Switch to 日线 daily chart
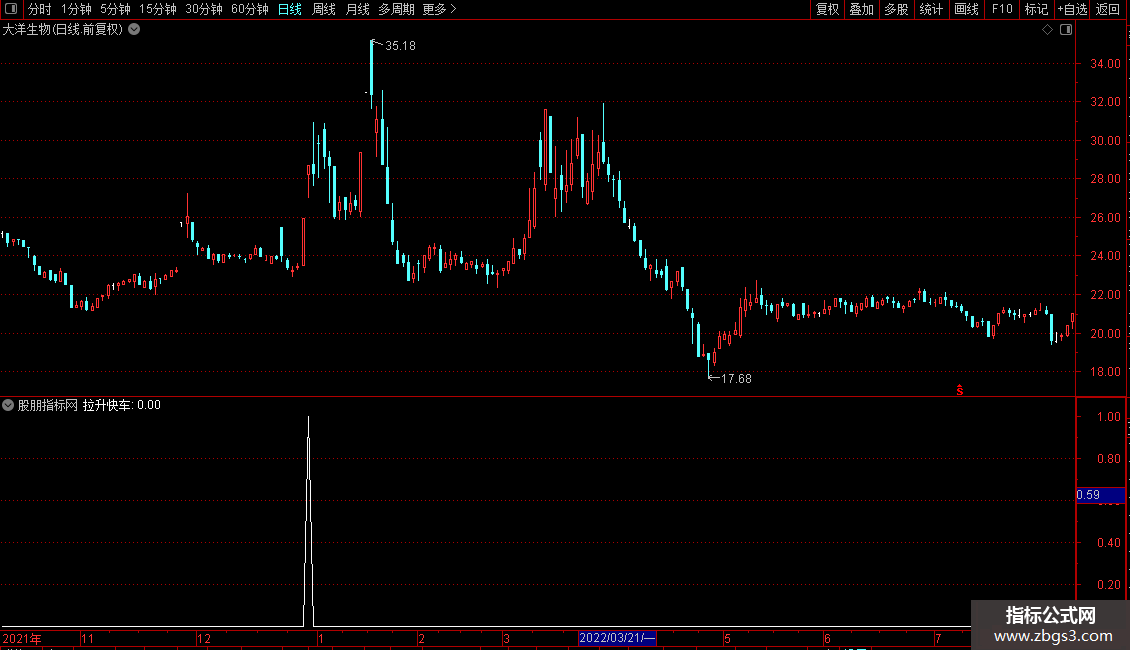The image size is (1130, 650). point(290,9)
